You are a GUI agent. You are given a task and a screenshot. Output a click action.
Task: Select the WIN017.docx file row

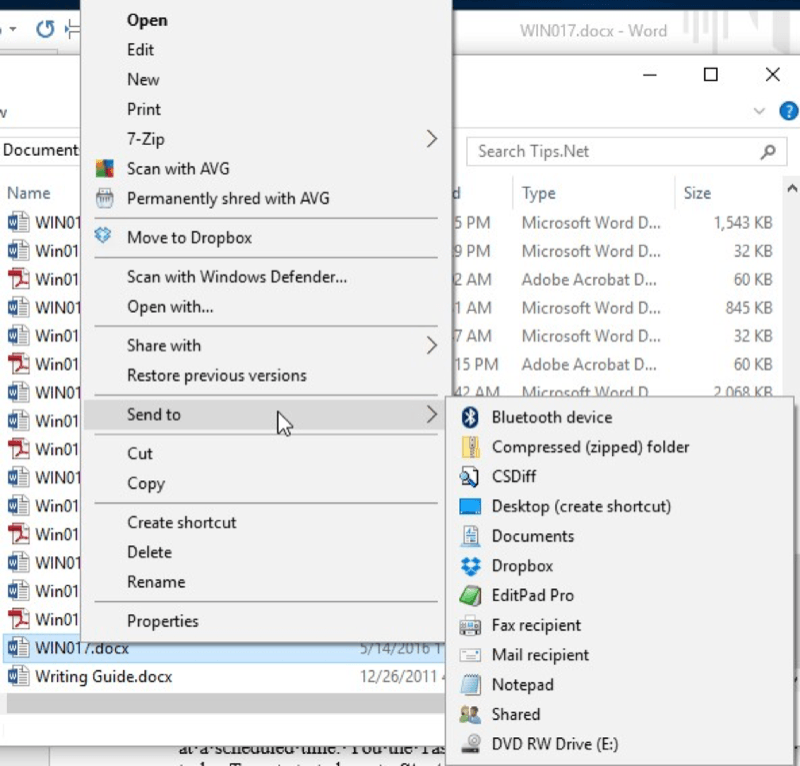[x=224, y=648]
